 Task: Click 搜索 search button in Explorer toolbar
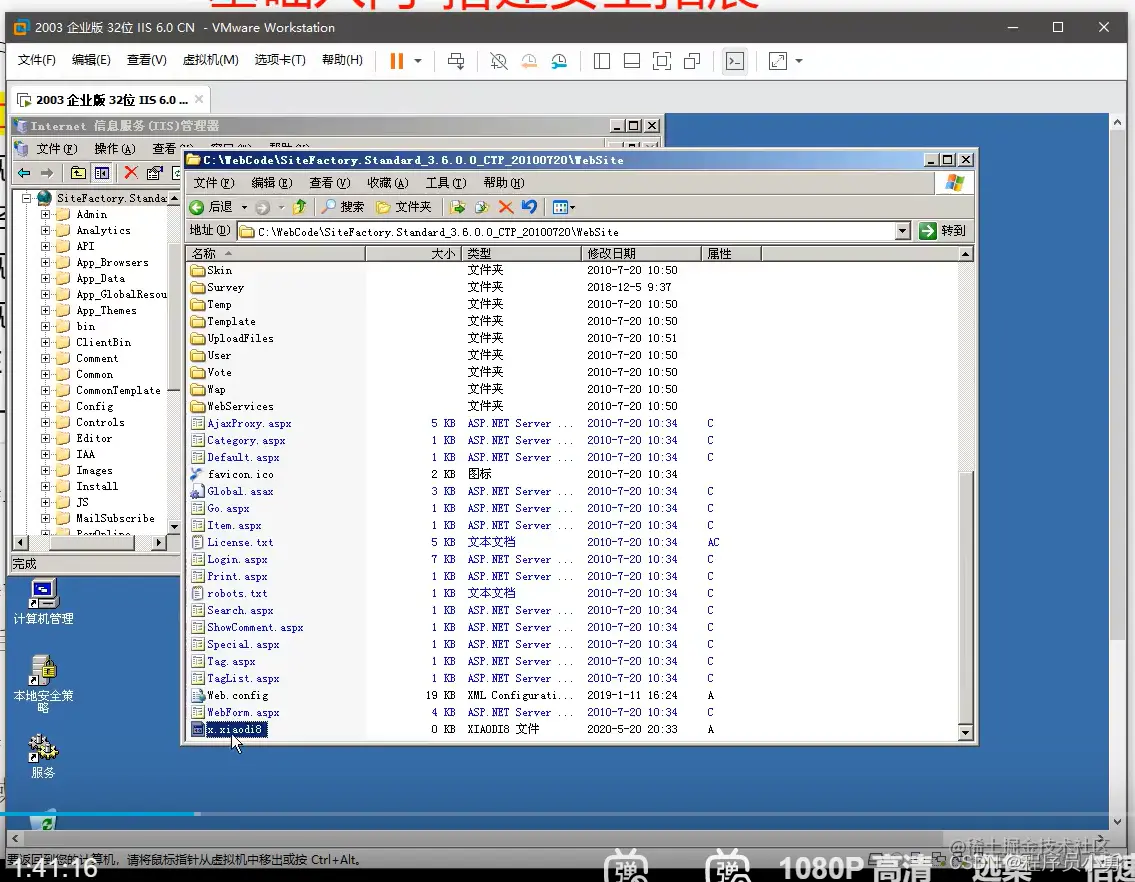coord(343,207)
